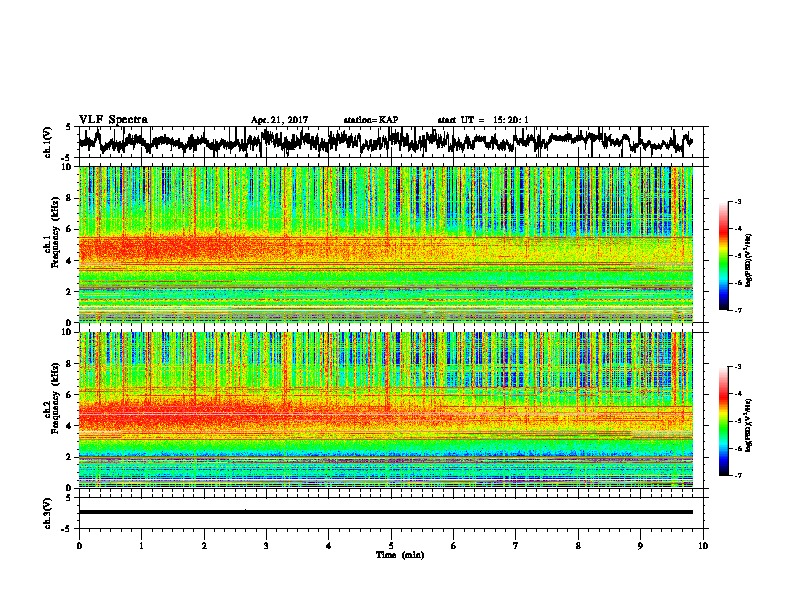
Task: Click the ch.2 Frequency (kHz) axis label
Action: pyautogui.click(x=52, y=398)
